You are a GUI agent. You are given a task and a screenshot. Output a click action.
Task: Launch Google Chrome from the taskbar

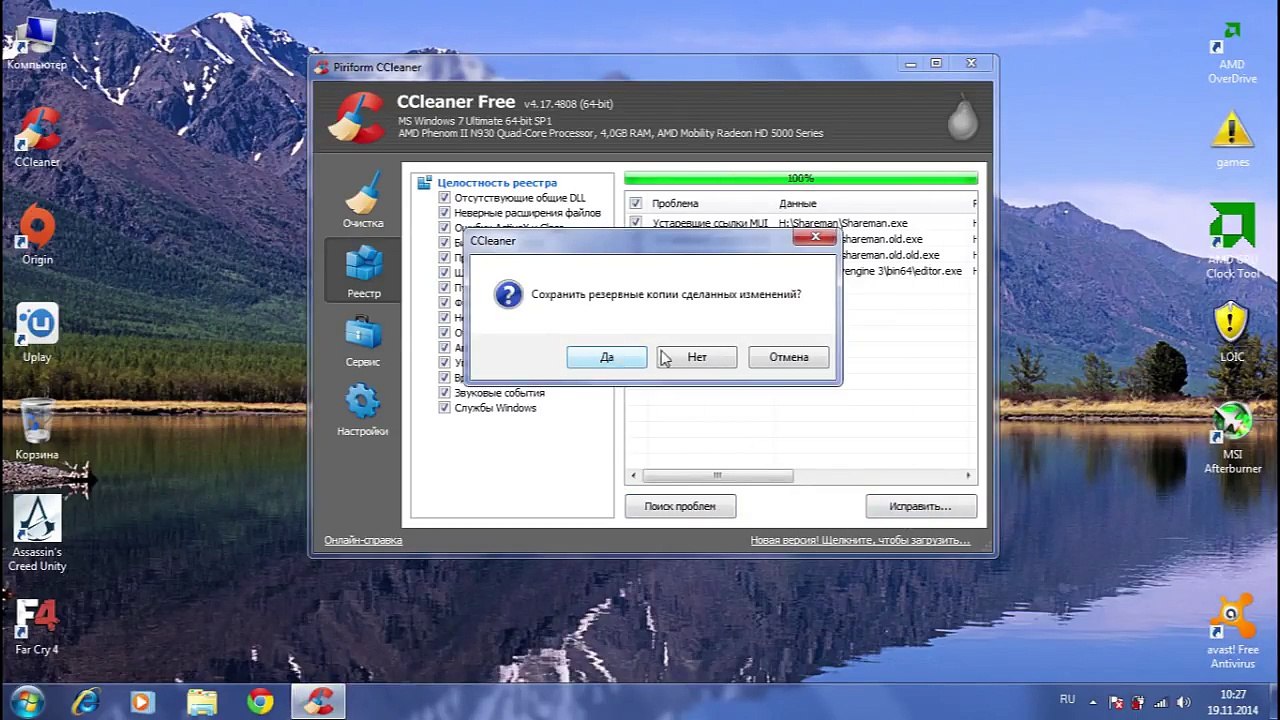tap(260, 702)
